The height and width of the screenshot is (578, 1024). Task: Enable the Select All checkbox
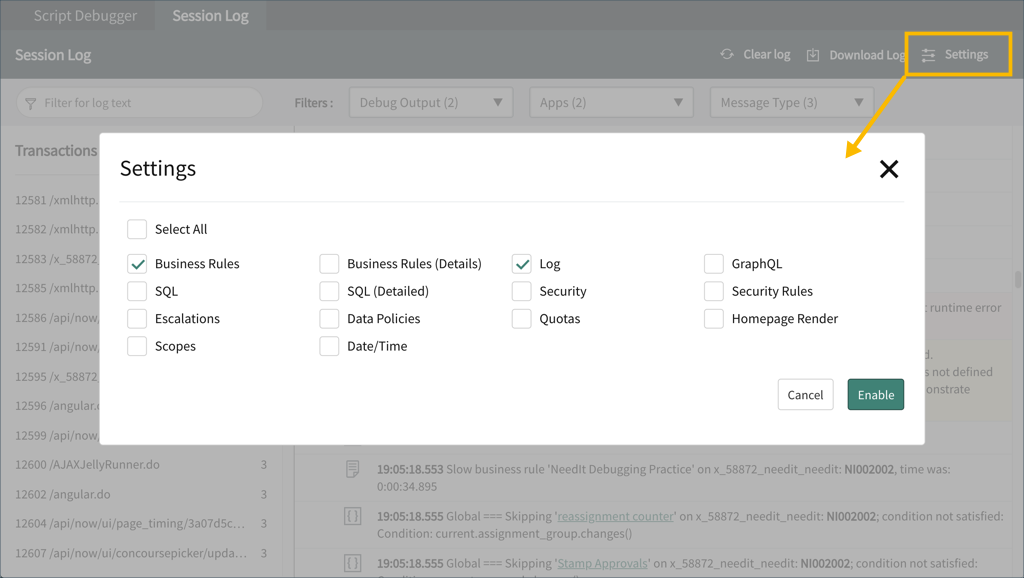[137, 229]
